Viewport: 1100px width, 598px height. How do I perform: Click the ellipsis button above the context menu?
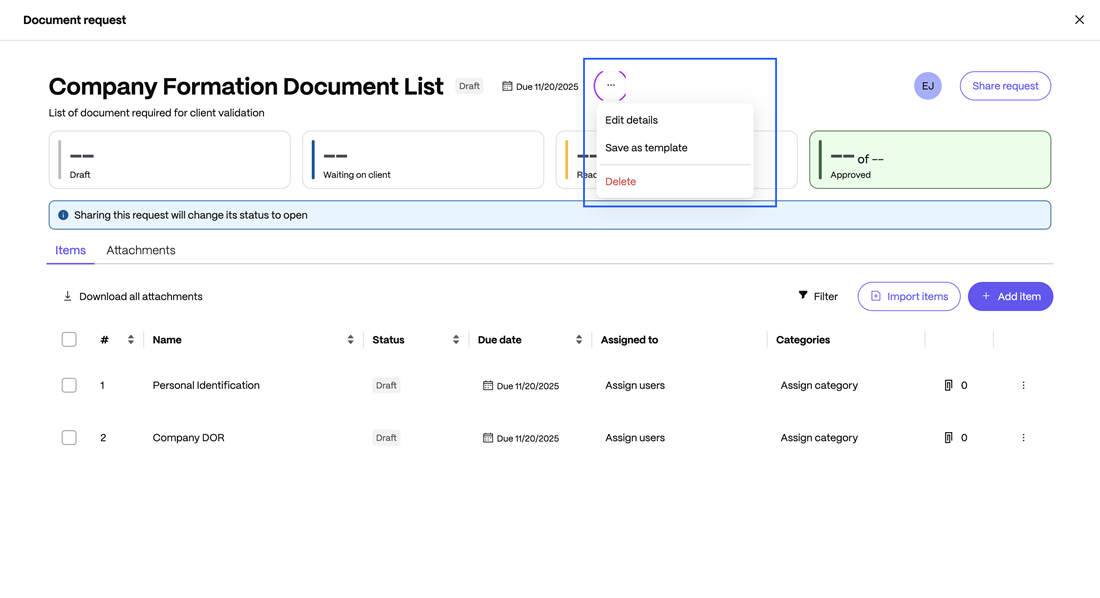click(610, 86)
